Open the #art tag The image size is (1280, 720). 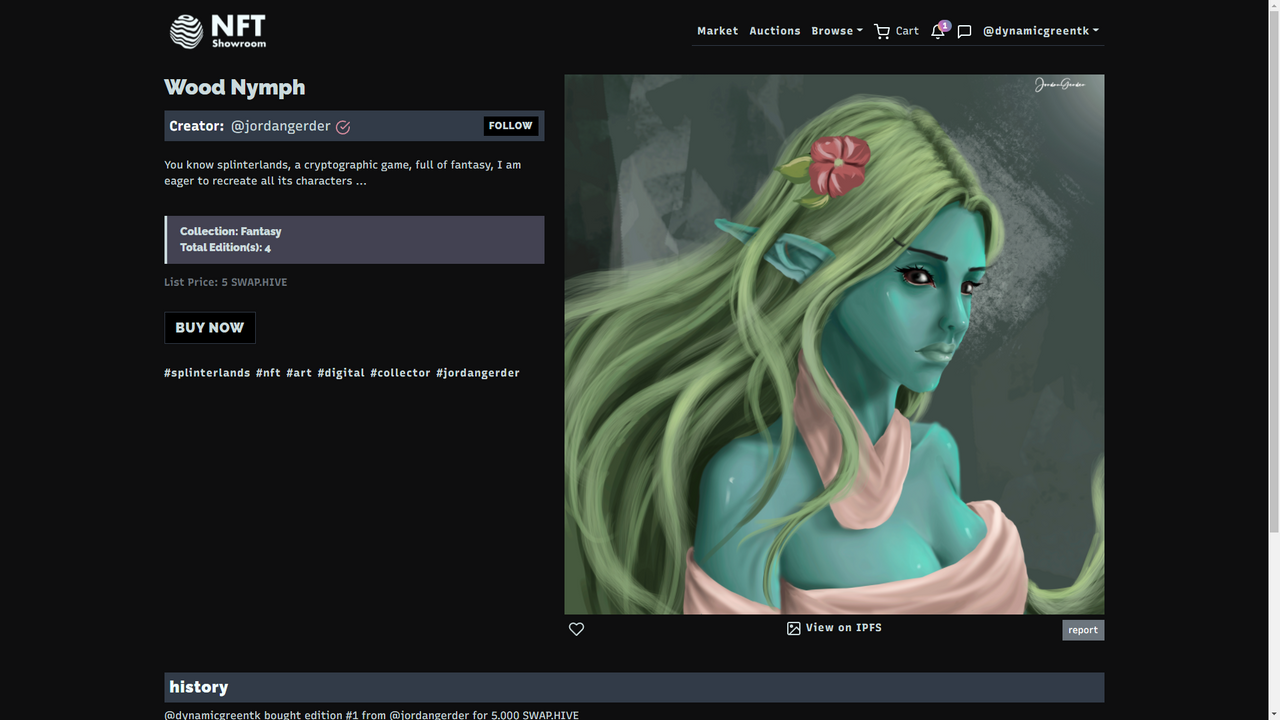click(299, 373)
